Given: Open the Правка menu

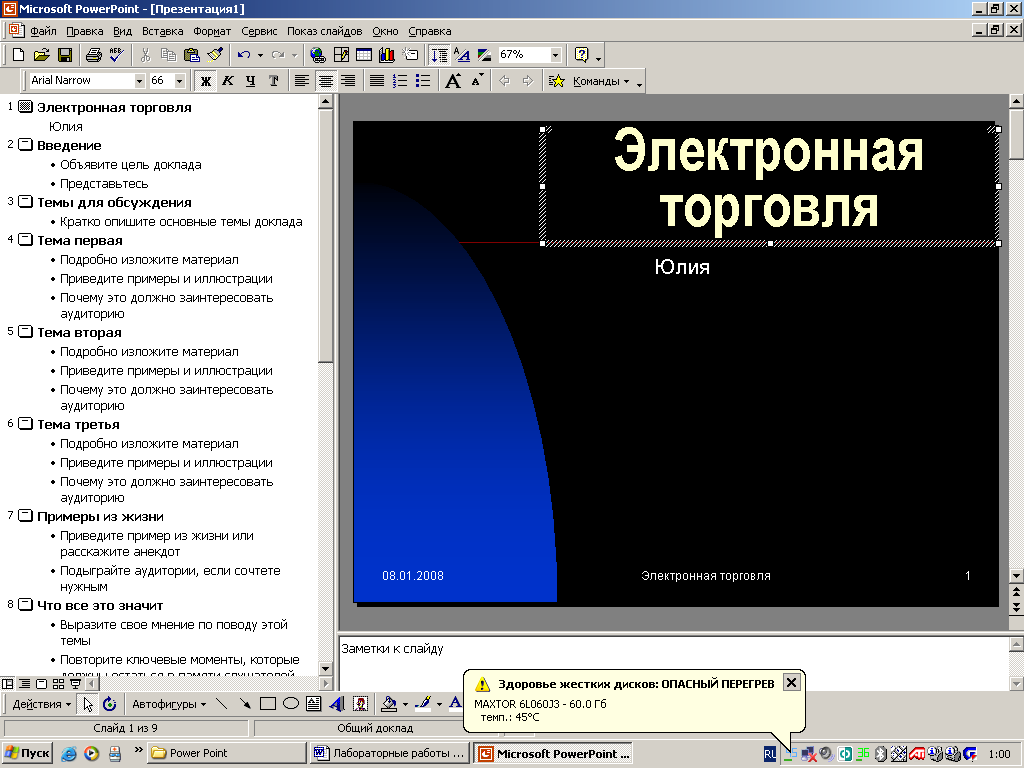Looking at the screenshot, I should (x=84, y=31).
